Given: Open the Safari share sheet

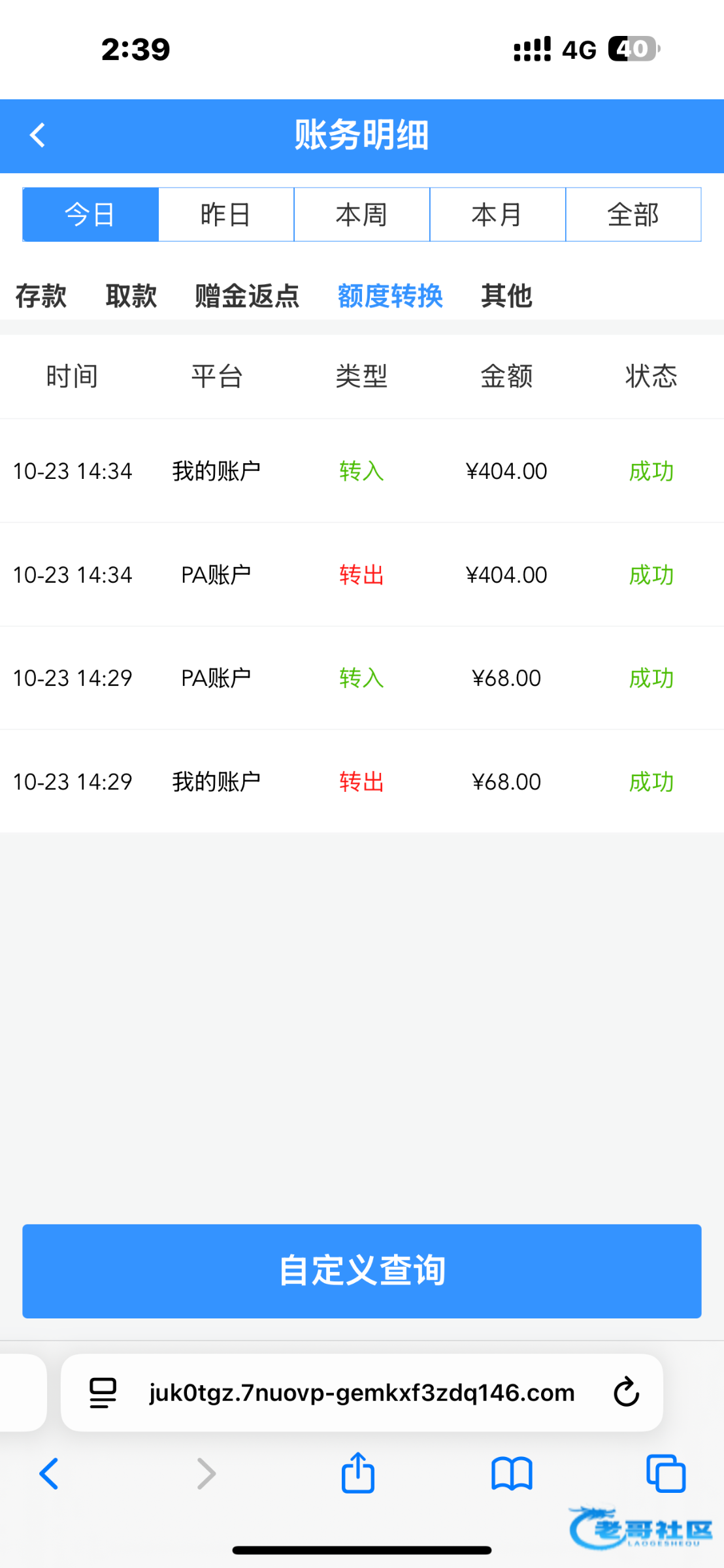Looking at the screenshot, I should pyautogui.click(x=358, y=1473).
